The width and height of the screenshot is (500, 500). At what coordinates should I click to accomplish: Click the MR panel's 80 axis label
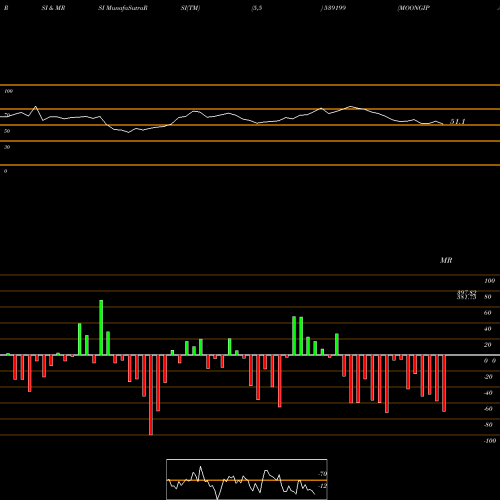[x=488, y=297]
